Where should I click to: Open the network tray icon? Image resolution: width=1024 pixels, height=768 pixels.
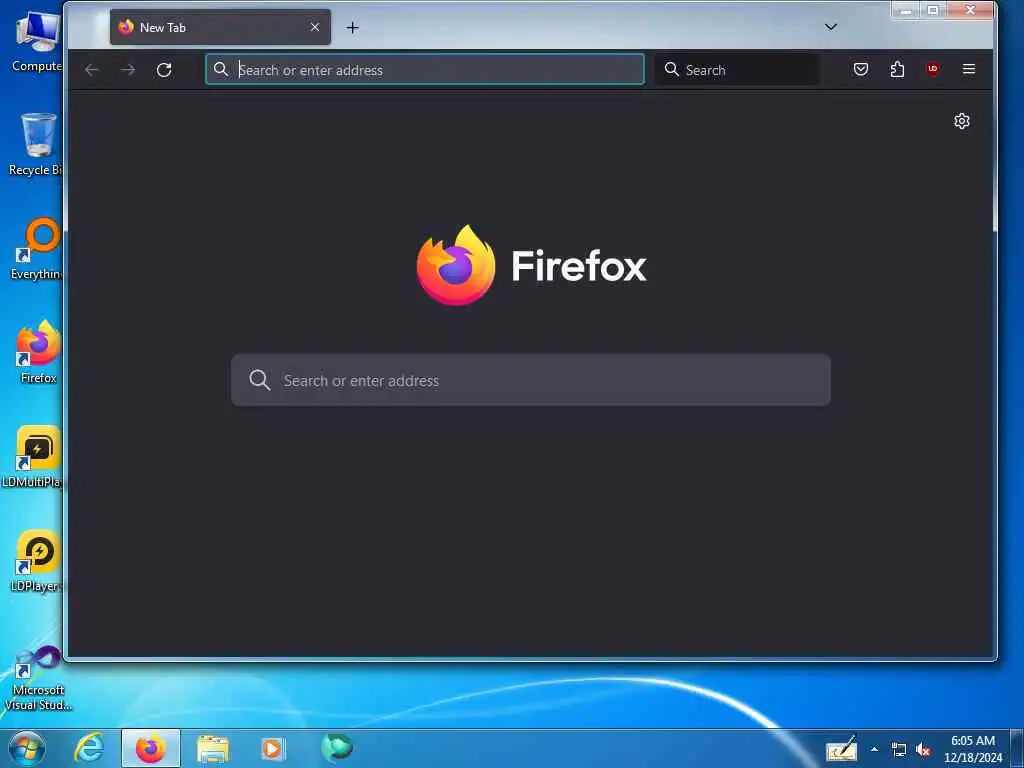tap(899, 750)
